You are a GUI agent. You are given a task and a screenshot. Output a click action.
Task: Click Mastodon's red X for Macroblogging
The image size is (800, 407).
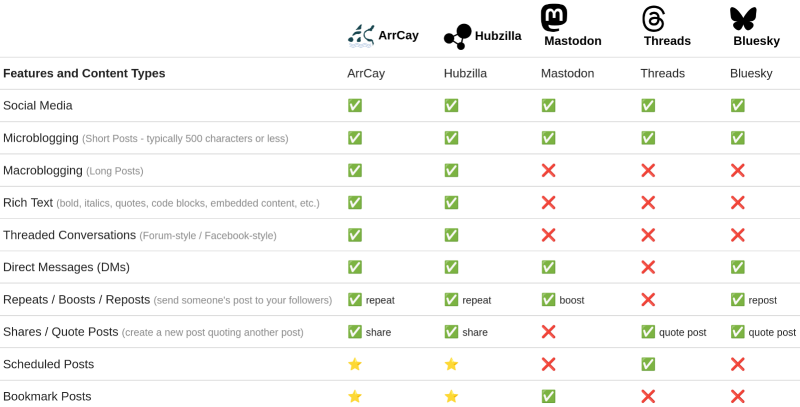pyautogui.click(x=548, y=170)
